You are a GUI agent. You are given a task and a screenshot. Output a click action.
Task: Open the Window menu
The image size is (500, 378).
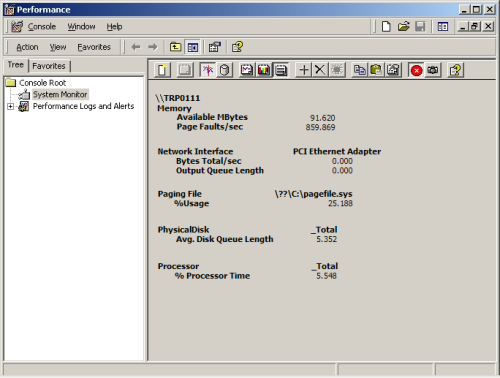(81, 26)
